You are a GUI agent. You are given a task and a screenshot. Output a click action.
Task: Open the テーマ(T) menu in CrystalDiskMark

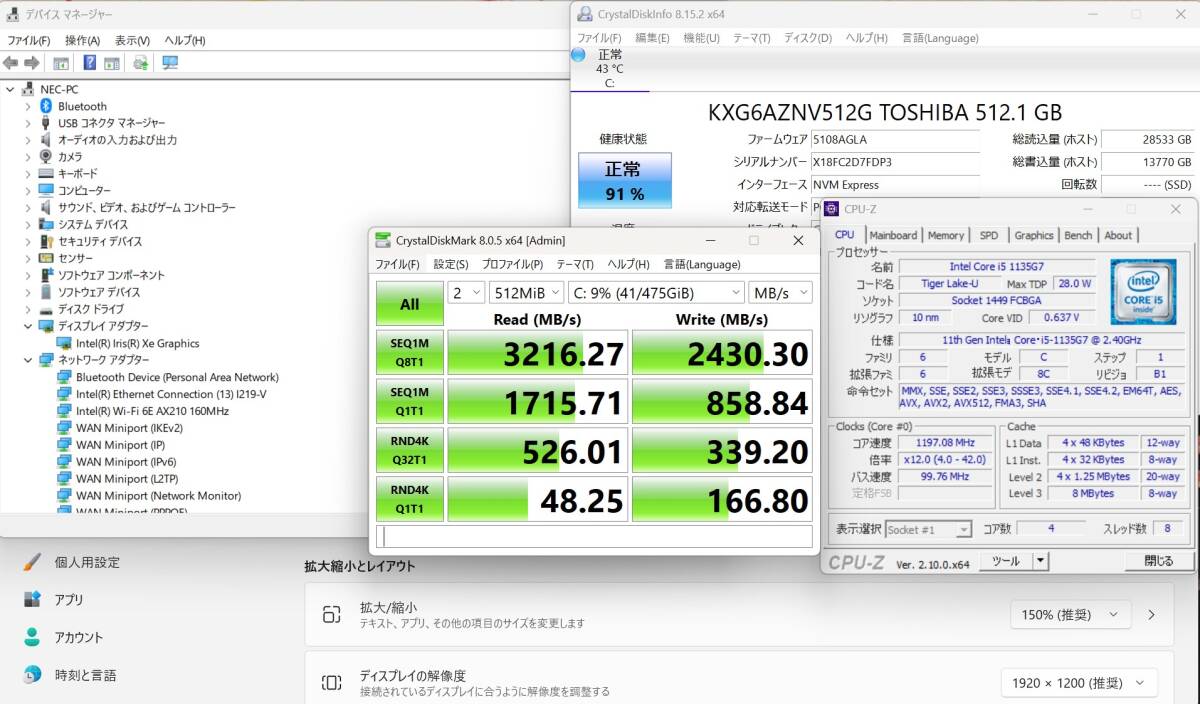576,263
